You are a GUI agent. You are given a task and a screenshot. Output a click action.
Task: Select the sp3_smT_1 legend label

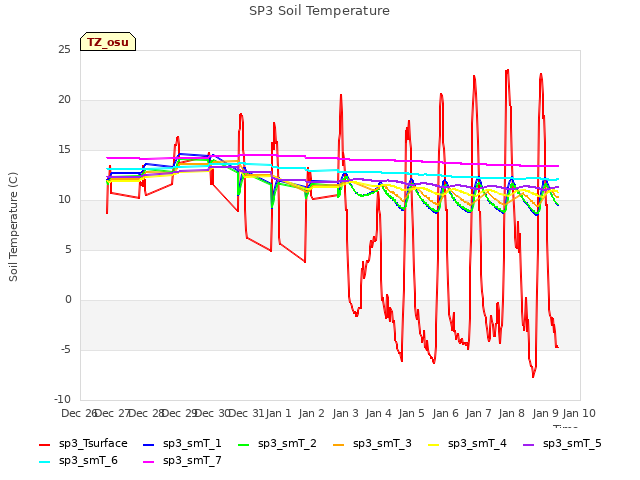click(x=192, y=444)
